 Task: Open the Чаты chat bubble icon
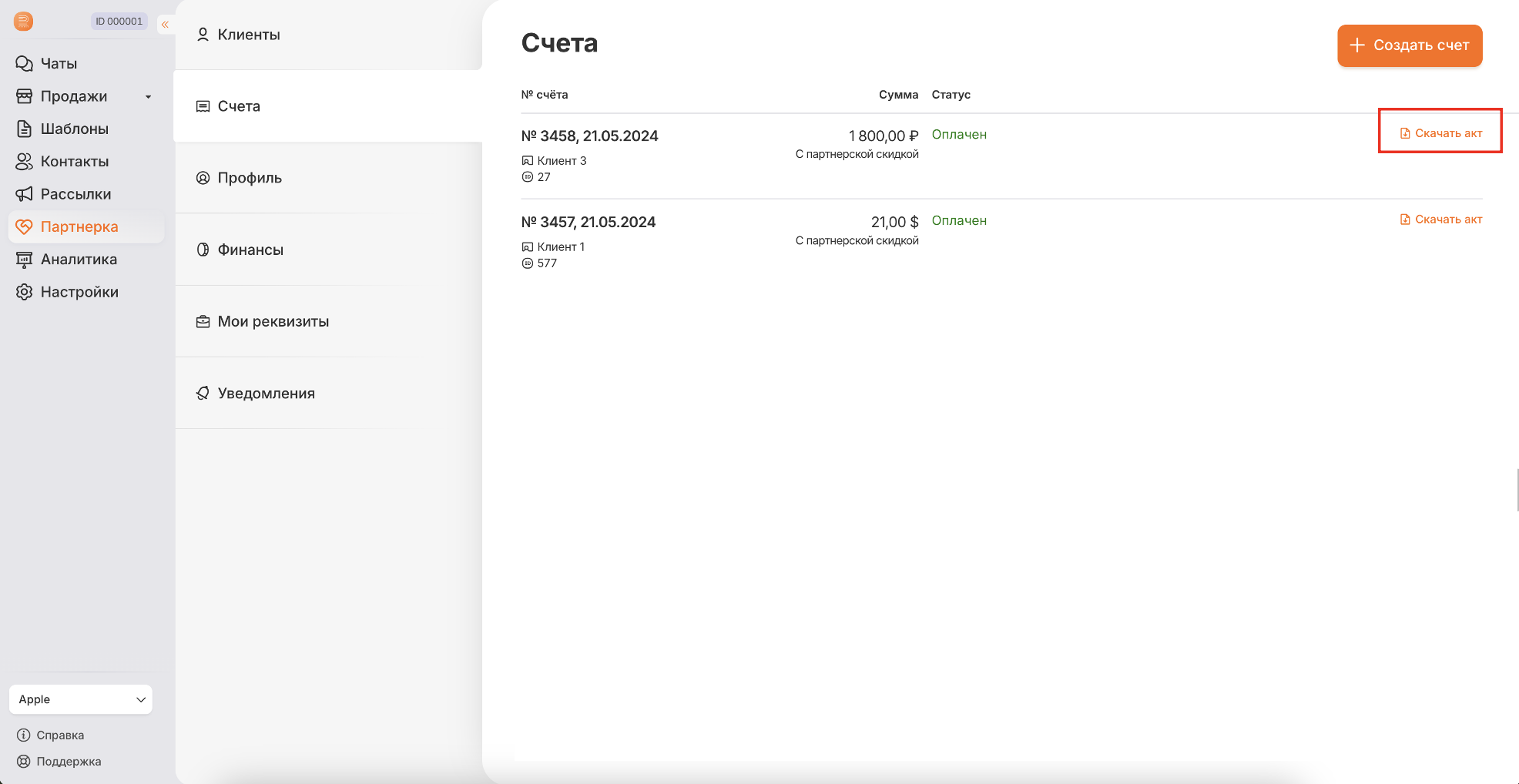(24, 63)
